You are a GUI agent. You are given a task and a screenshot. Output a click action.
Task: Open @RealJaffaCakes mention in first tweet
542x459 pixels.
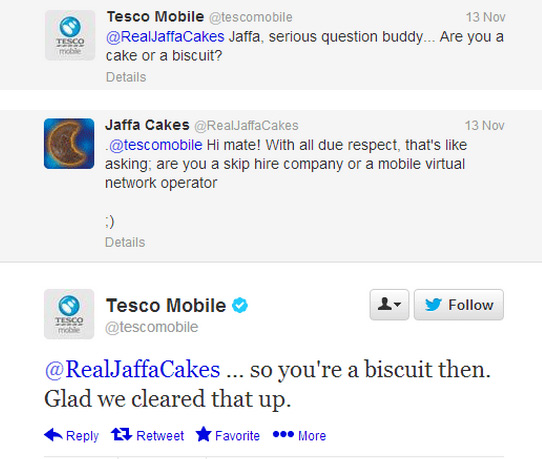(165, 37)
